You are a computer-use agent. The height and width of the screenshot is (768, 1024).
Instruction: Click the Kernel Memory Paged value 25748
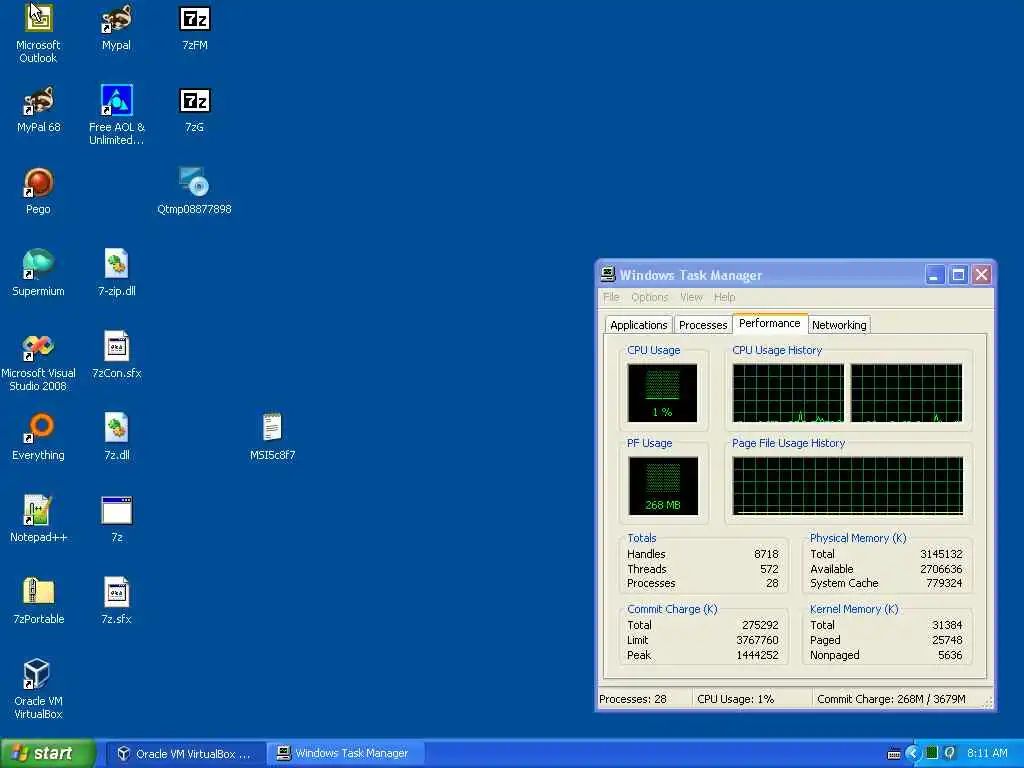(947, 640)
